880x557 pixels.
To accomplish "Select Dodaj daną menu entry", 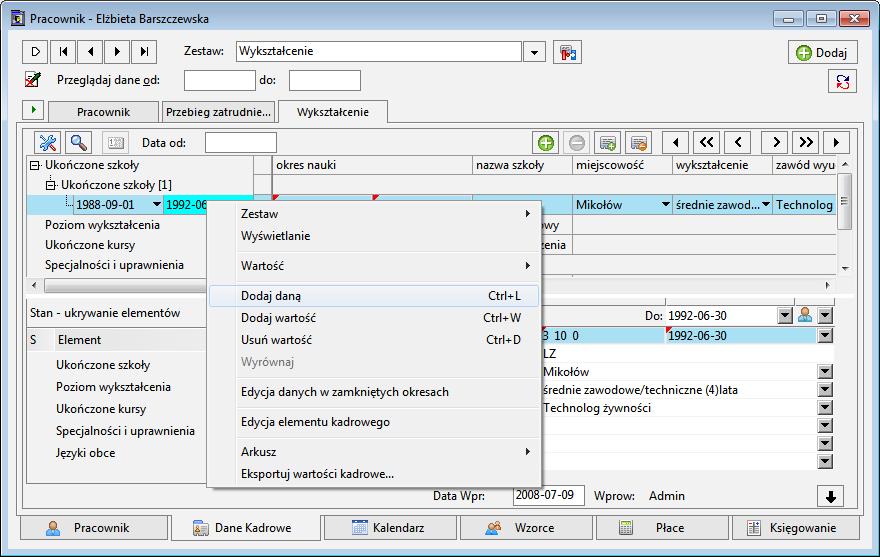I will (x=374, y=296).
